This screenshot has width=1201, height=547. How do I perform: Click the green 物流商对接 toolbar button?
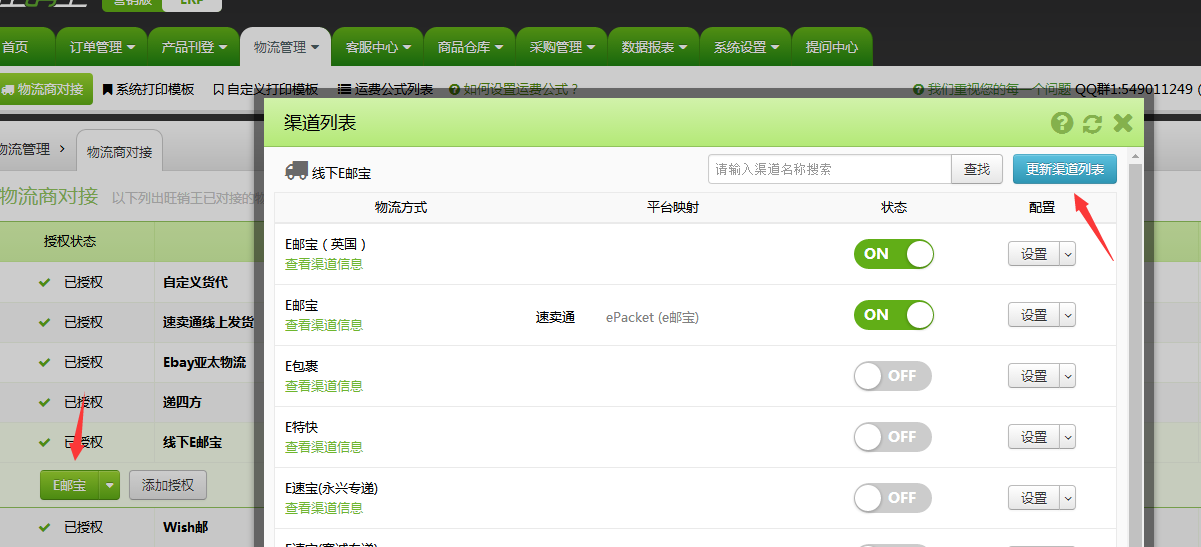point(44,89)
